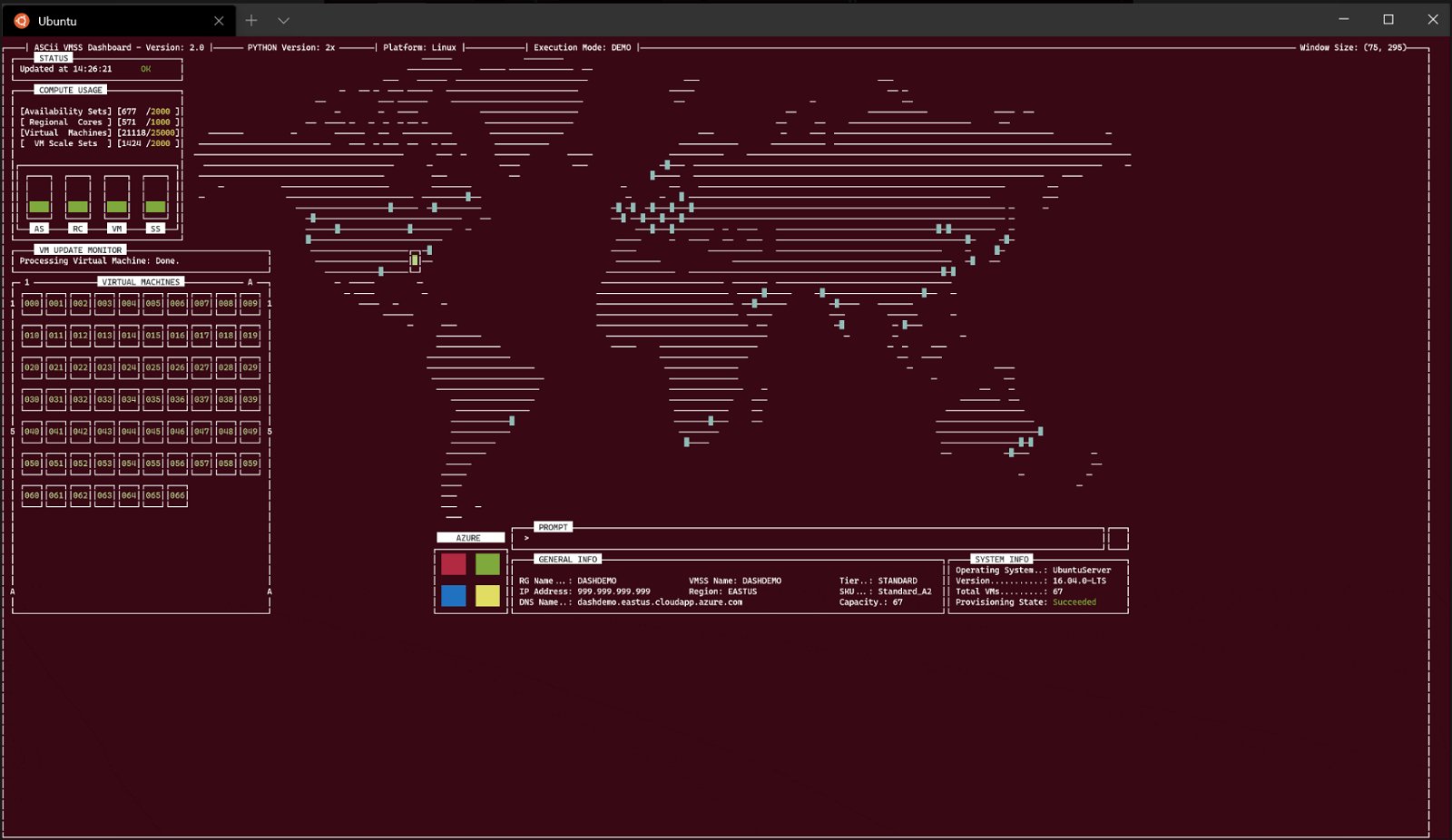The width and height of the screenshot is (1452, 840).
Task: Click the Succeeded provisioning state text
Action: click(x=1074, y=601)
